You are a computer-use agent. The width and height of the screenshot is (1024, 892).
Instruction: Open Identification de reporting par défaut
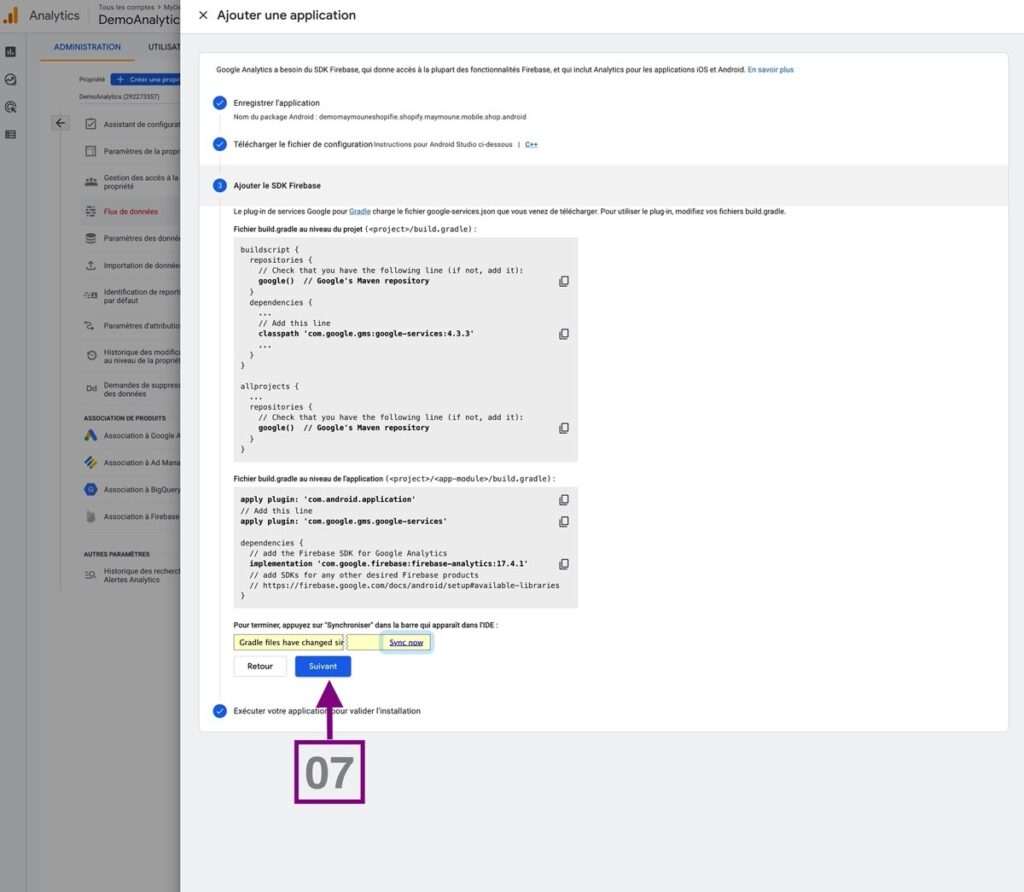point(133,296)
